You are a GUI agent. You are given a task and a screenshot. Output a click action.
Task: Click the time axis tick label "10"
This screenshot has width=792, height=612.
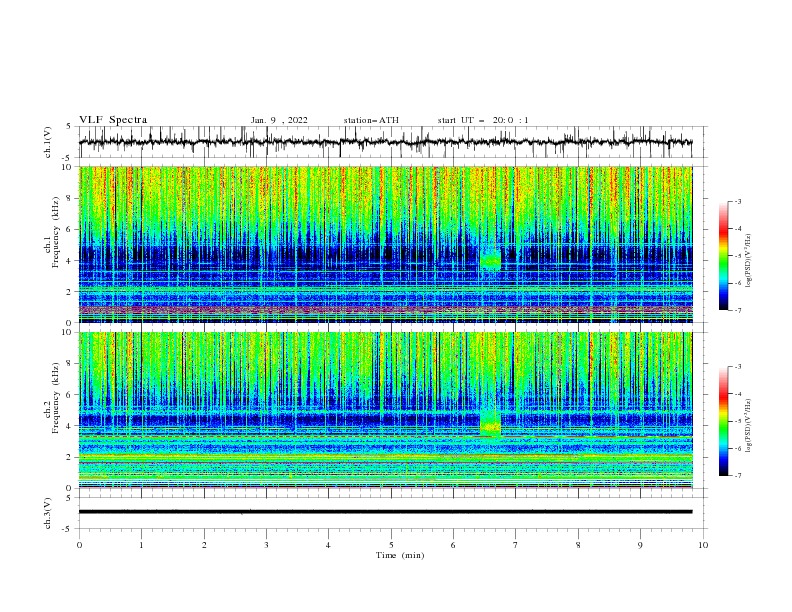(703, 545)
